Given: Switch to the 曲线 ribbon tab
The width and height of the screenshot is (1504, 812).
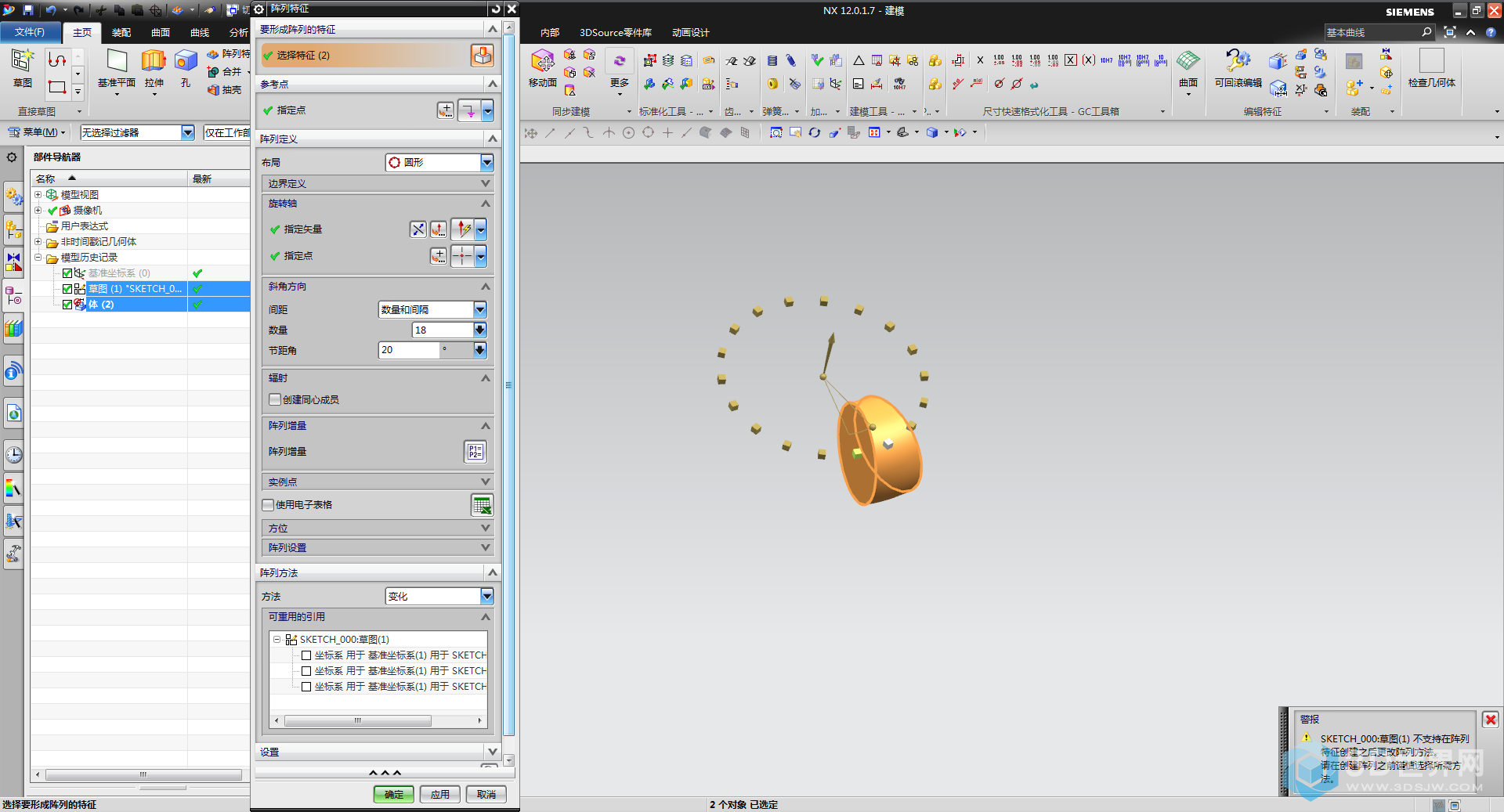Looking at the screenshot, I should (200, 32).
